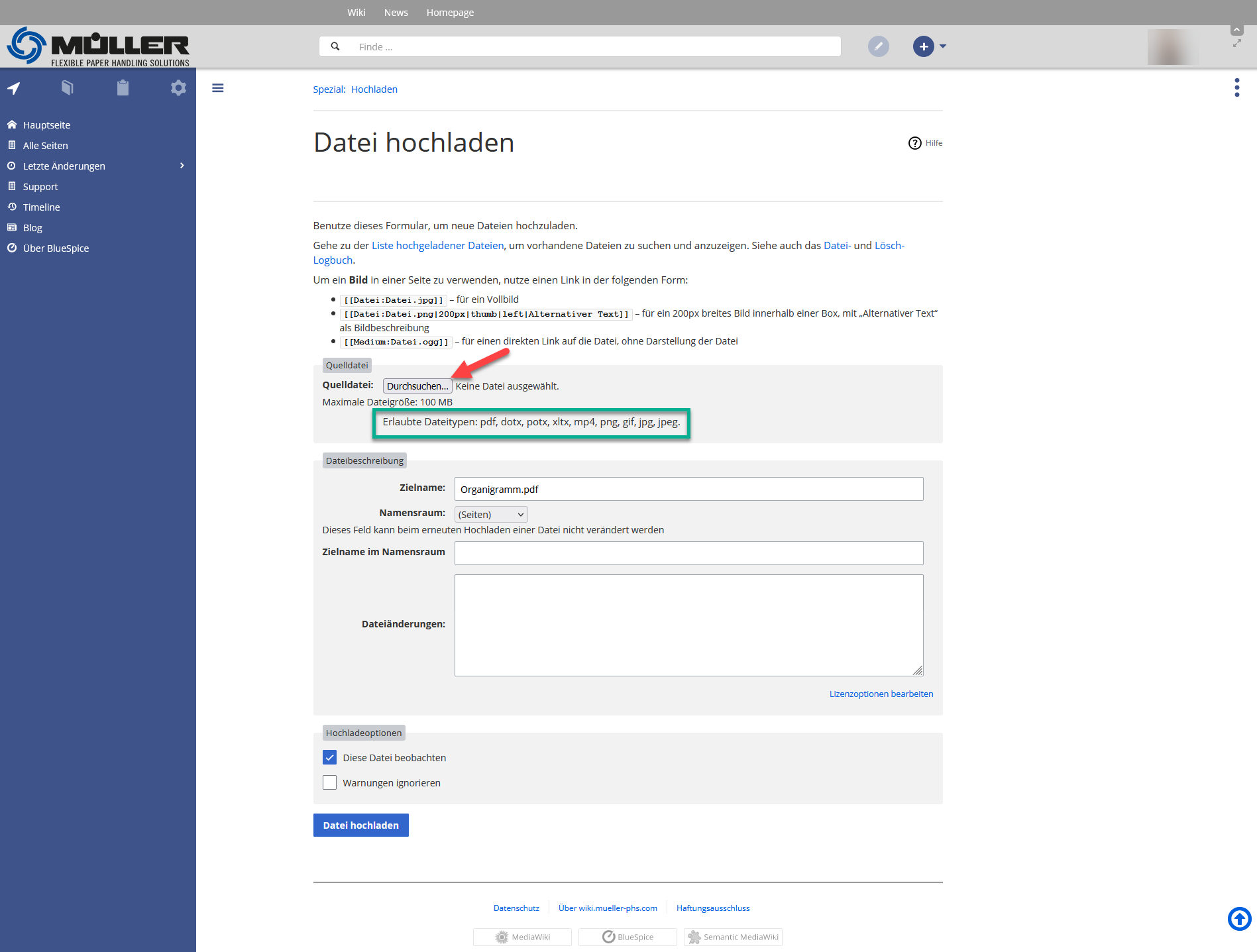Expand the Namensraum dropdown
This screenshot has width=1257, height=952.
coord(491,515)
